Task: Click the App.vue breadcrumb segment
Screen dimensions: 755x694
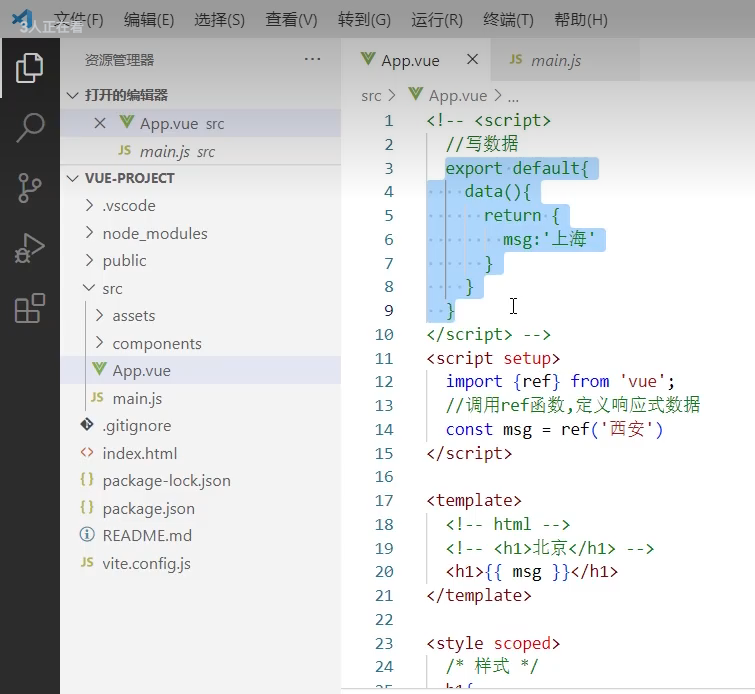Action: coord(458,96)
